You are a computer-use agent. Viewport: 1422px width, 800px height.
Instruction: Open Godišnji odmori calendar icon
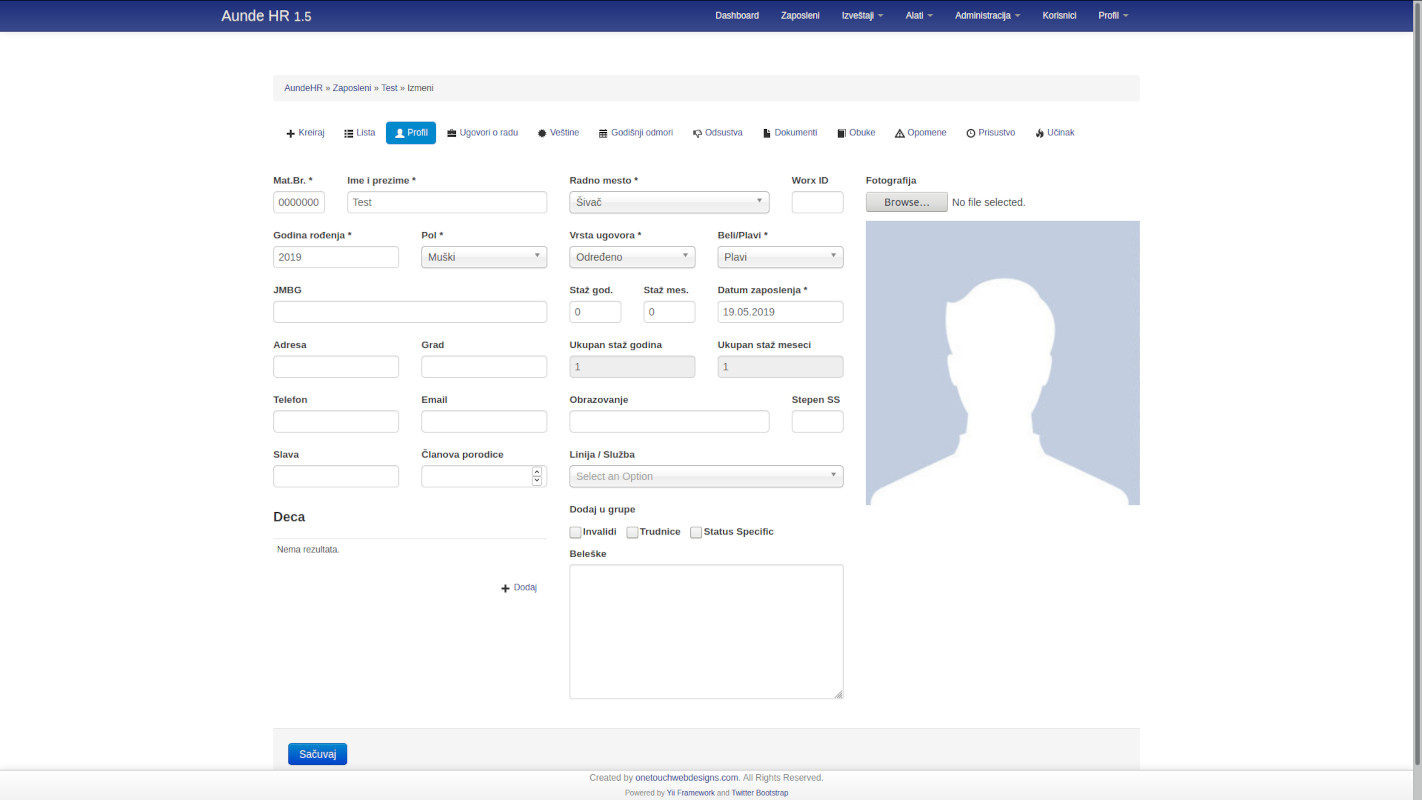pos(603,133)
